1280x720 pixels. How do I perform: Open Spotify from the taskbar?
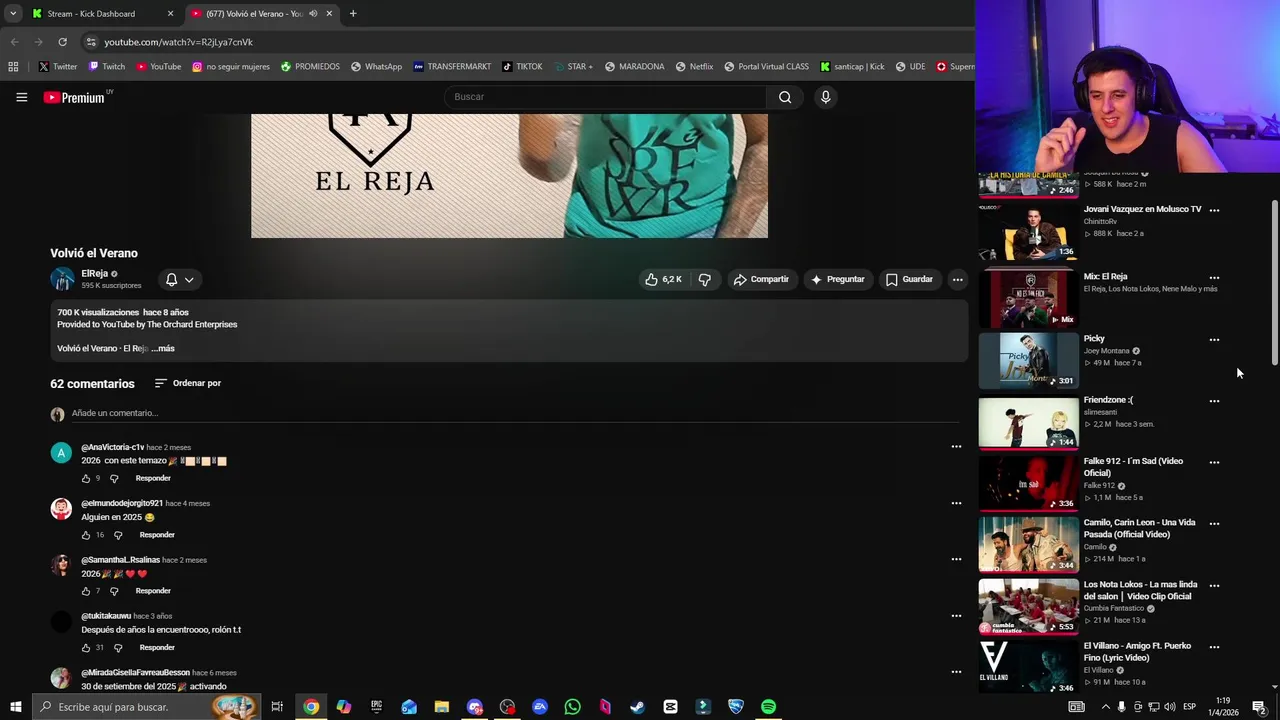pyautogui.click(x=768, y=707)
